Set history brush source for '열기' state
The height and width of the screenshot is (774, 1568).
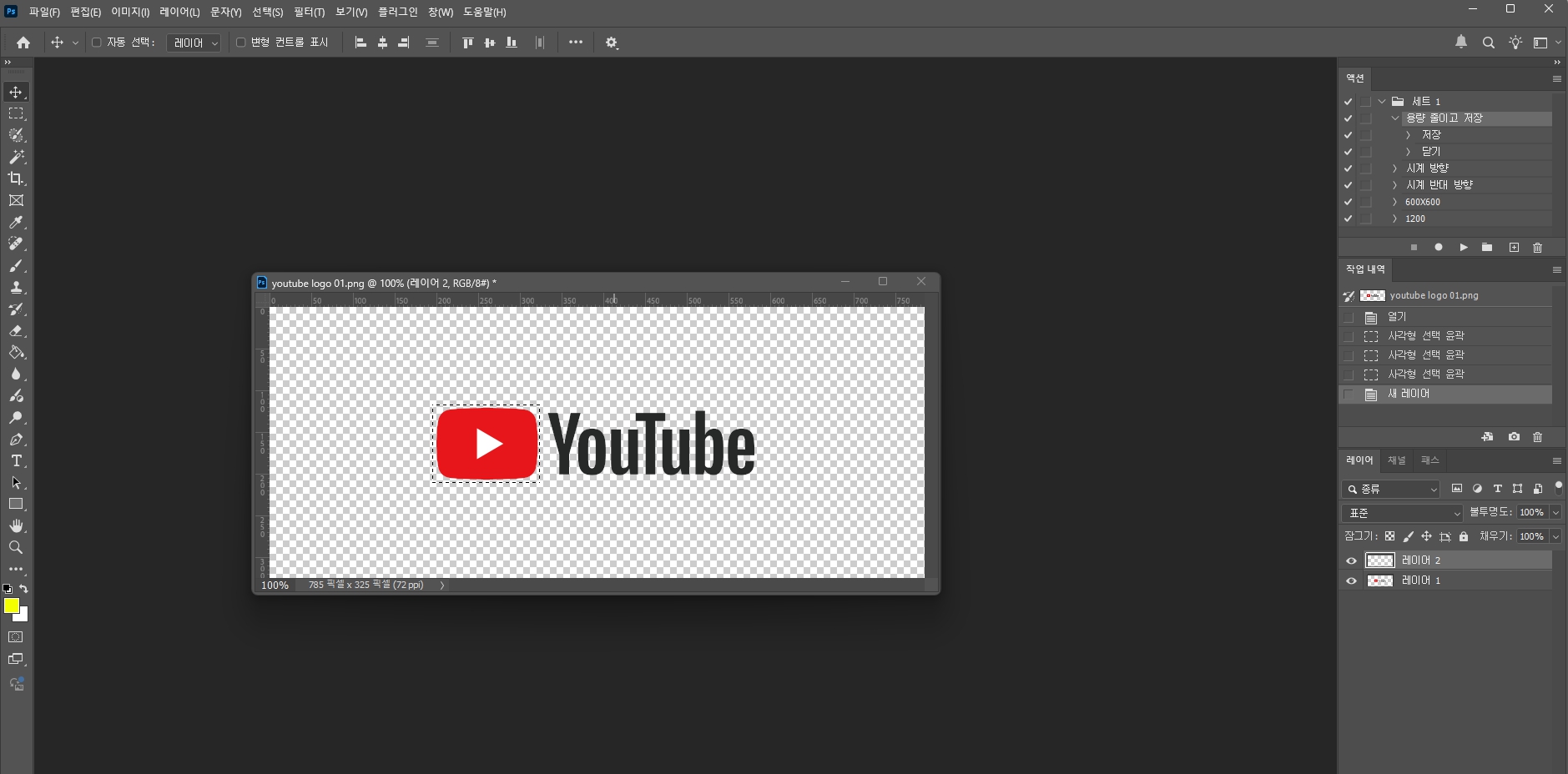coord(1349,317)
